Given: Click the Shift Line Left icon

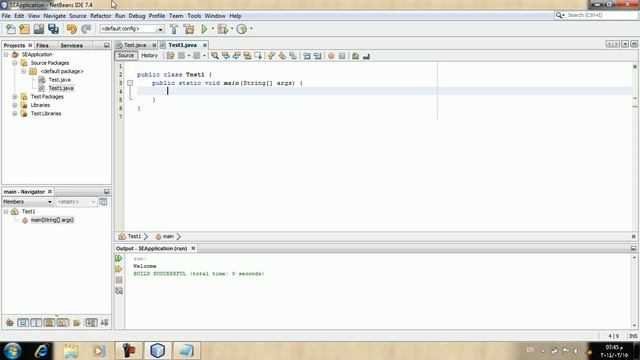Looking at the screenshot, I should [307, 56].
